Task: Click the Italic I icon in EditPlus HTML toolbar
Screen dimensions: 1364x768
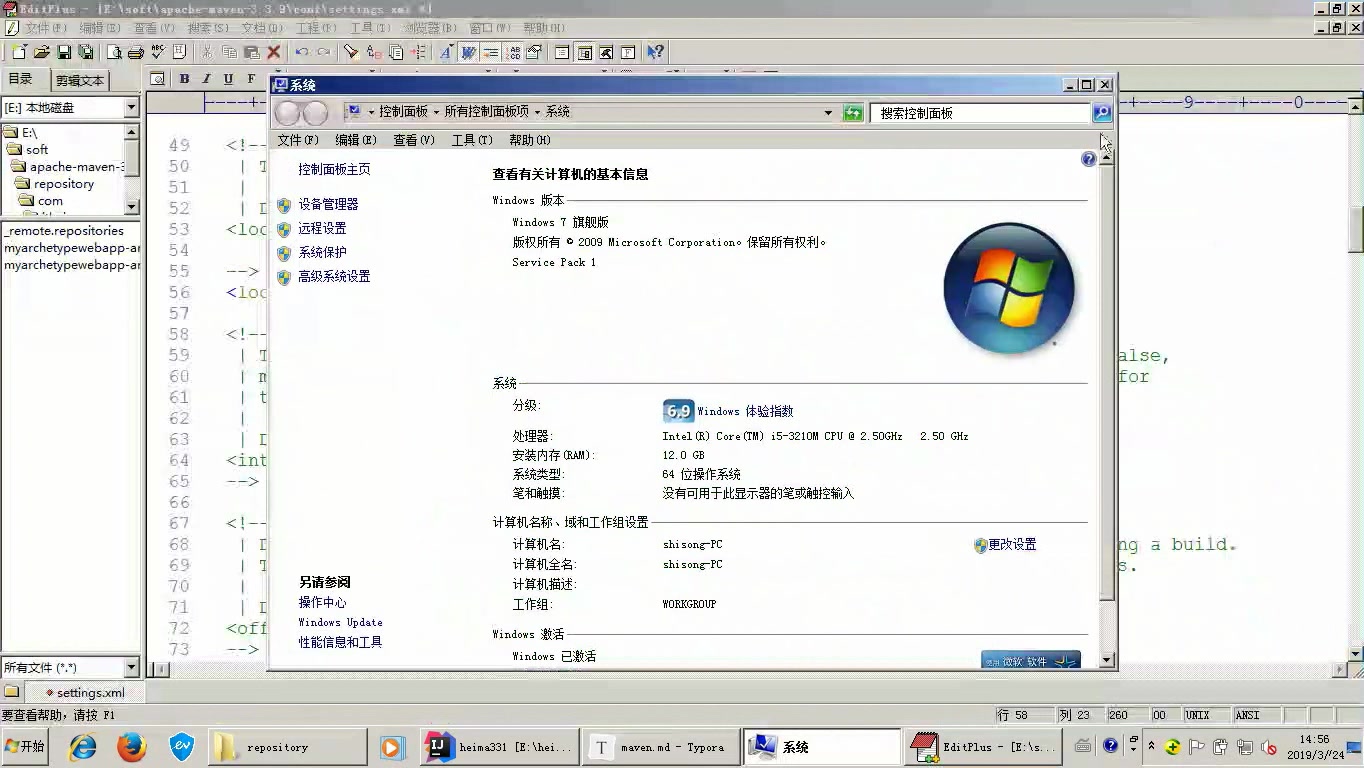Action: pos(206,79)
